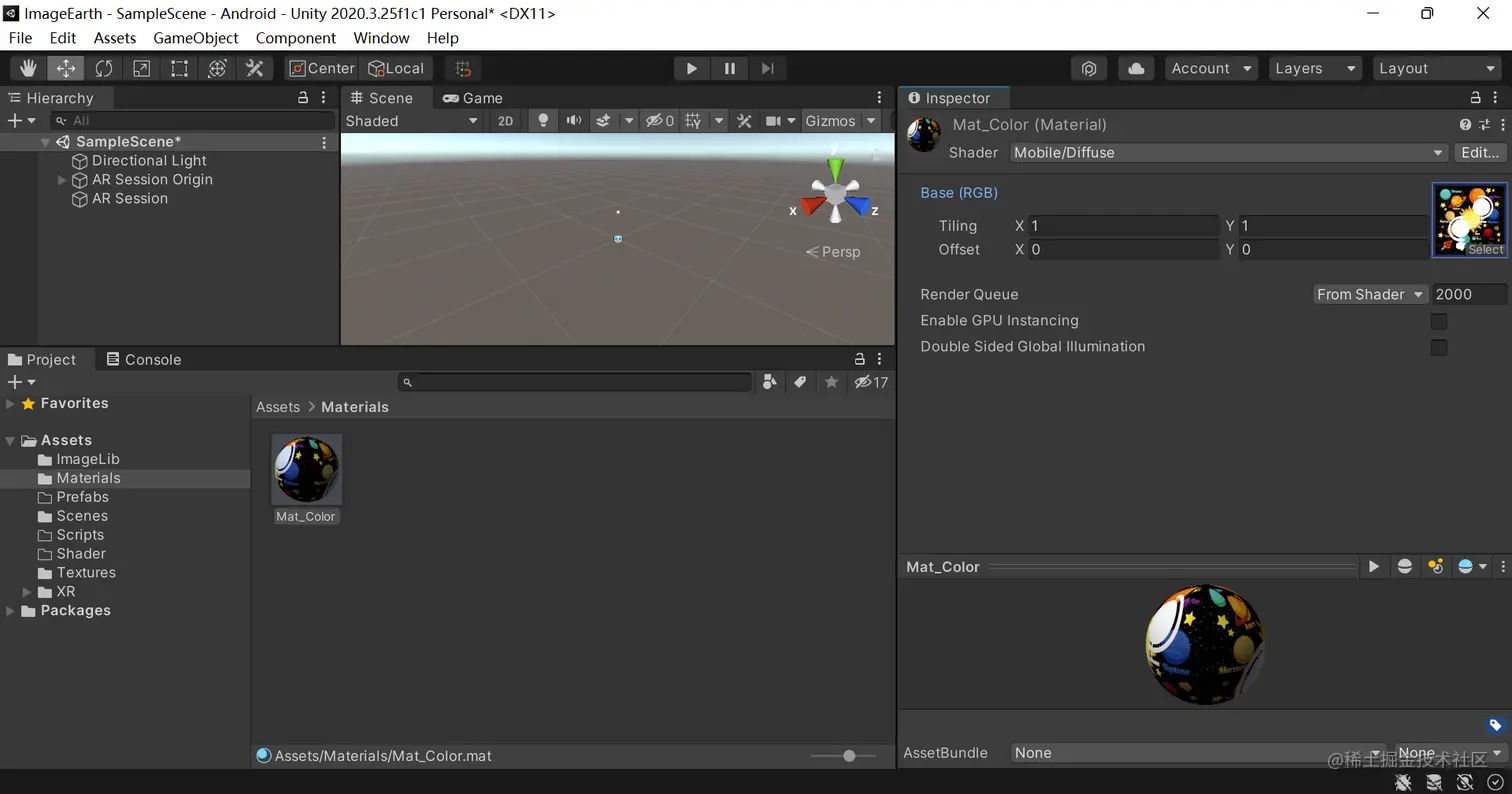Image resolution: width=1512 pixels, height=794 pixels.
Task: Open material preset selector icon
Action: [1484, 125]
